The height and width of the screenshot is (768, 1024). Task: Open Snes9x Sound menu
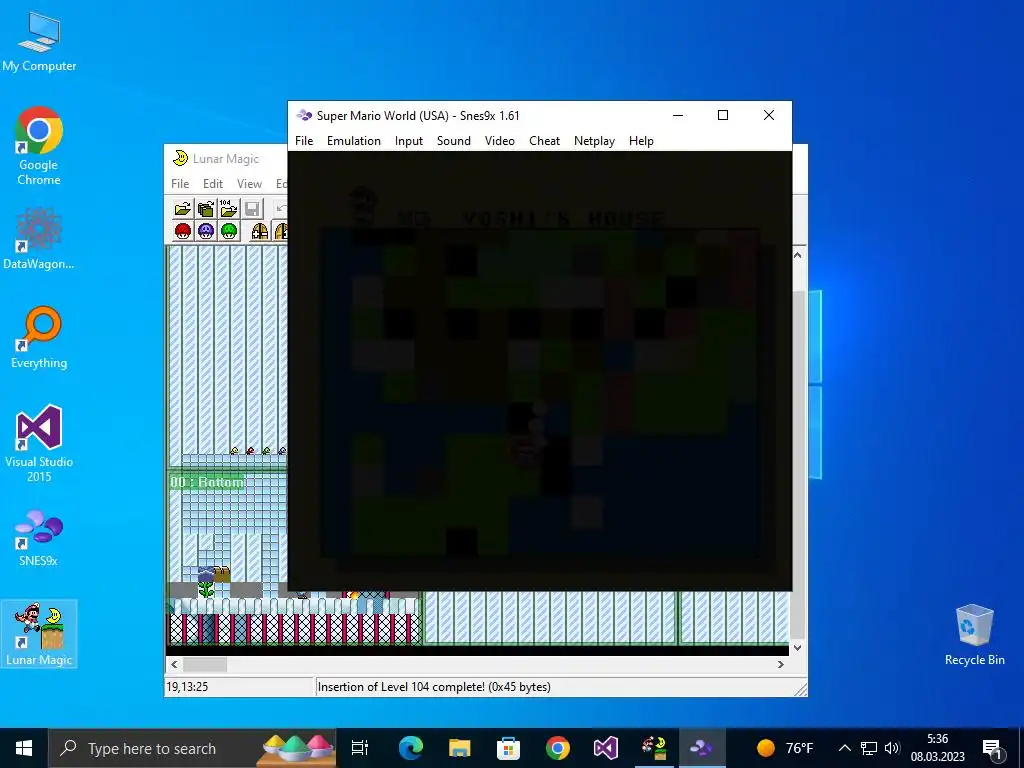(454, 141)
